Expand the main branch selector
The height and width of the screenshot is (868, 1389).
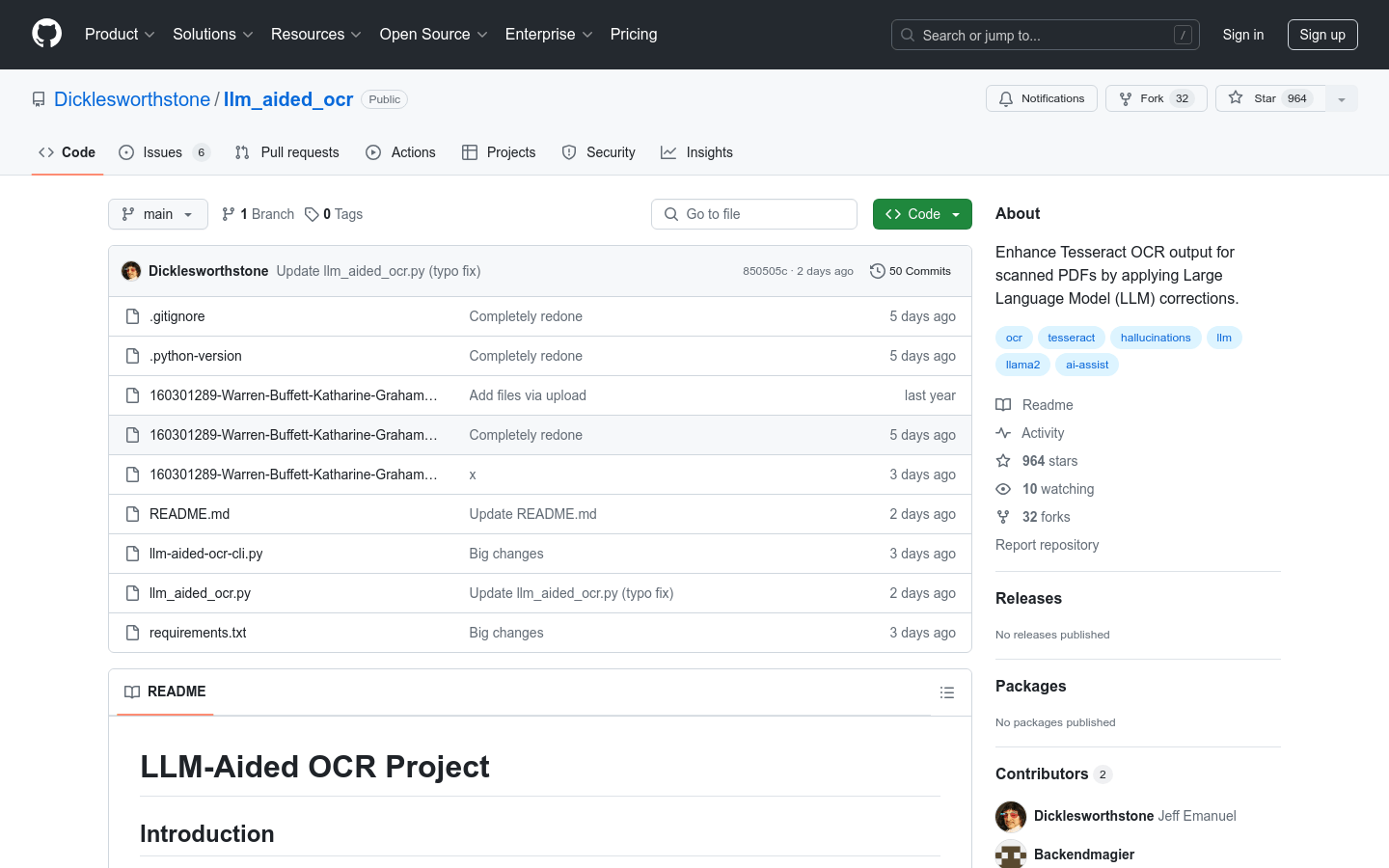point(158,214)
